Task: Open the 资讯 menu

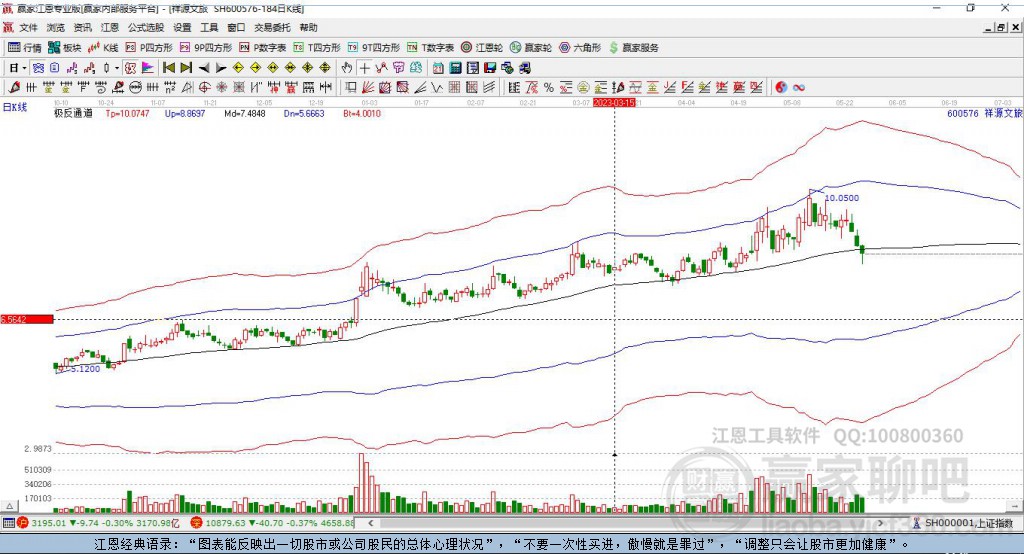Action: [82, 27]
